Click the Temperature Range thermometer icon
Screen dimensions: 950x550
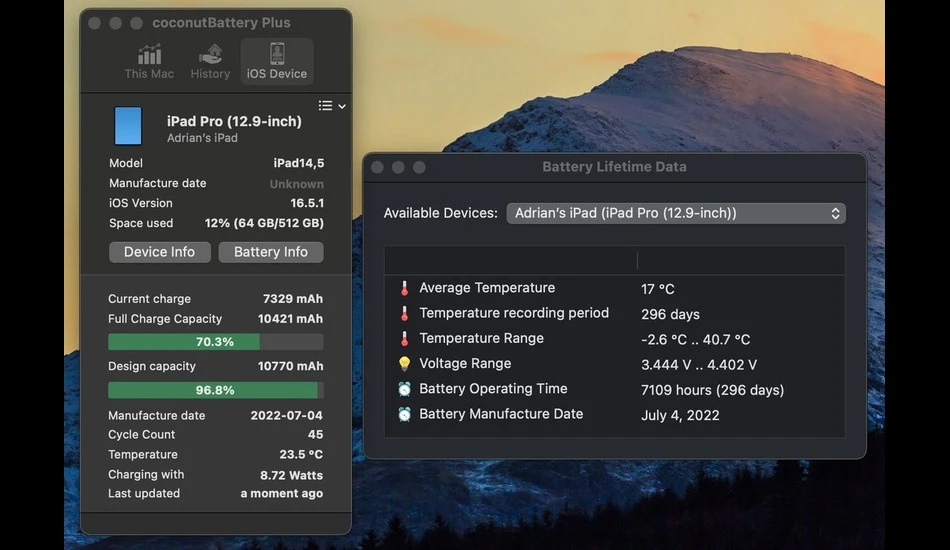tap(404, 339)
